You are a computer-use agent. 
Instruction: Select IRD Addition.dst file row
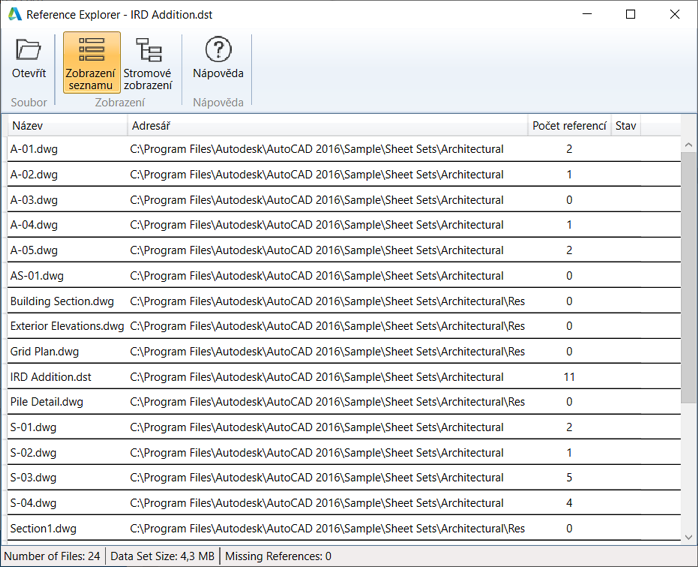[x=51, y=377]
